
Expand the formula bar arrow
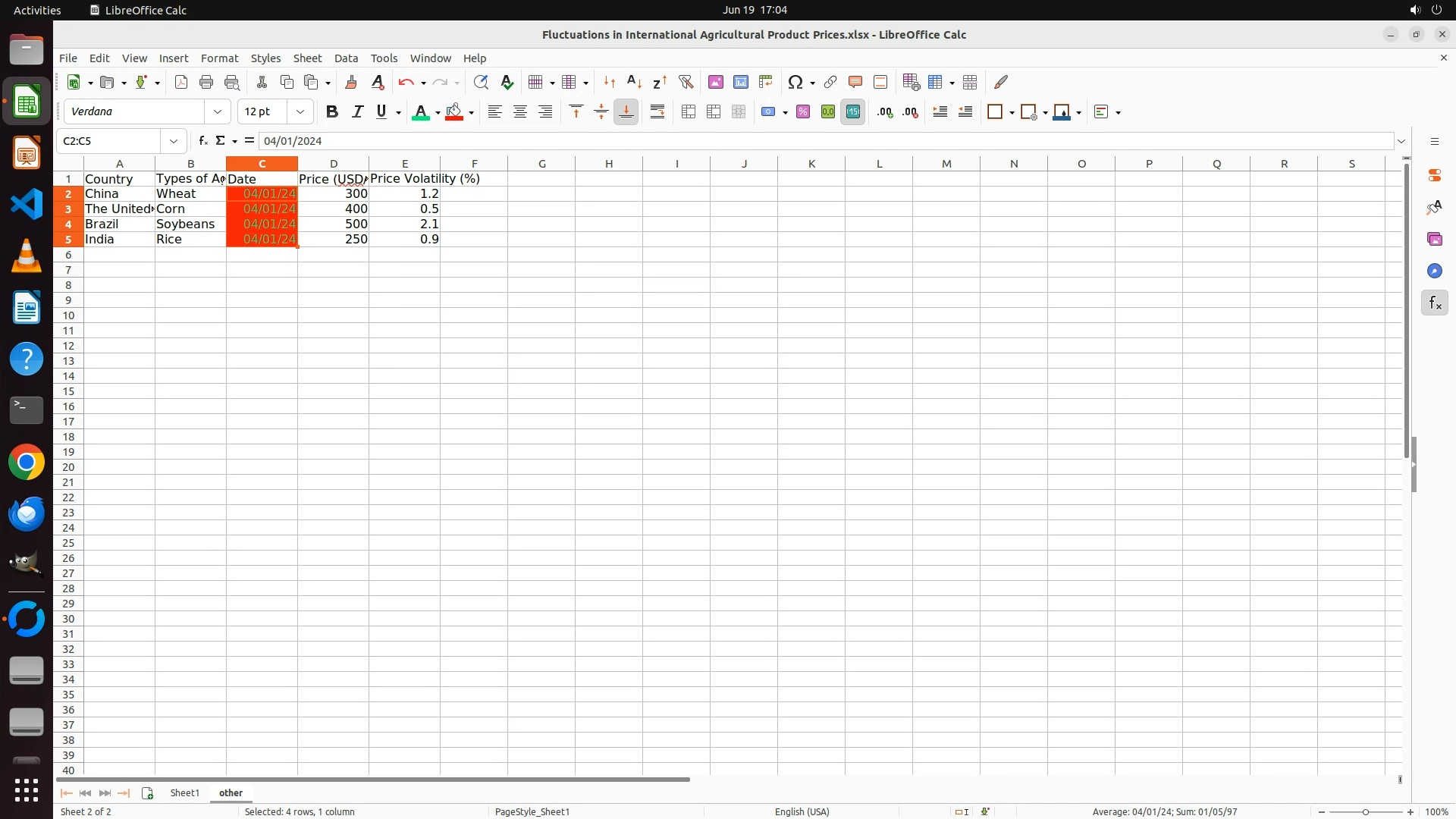pyautogui.click(x=1401, y=141)
